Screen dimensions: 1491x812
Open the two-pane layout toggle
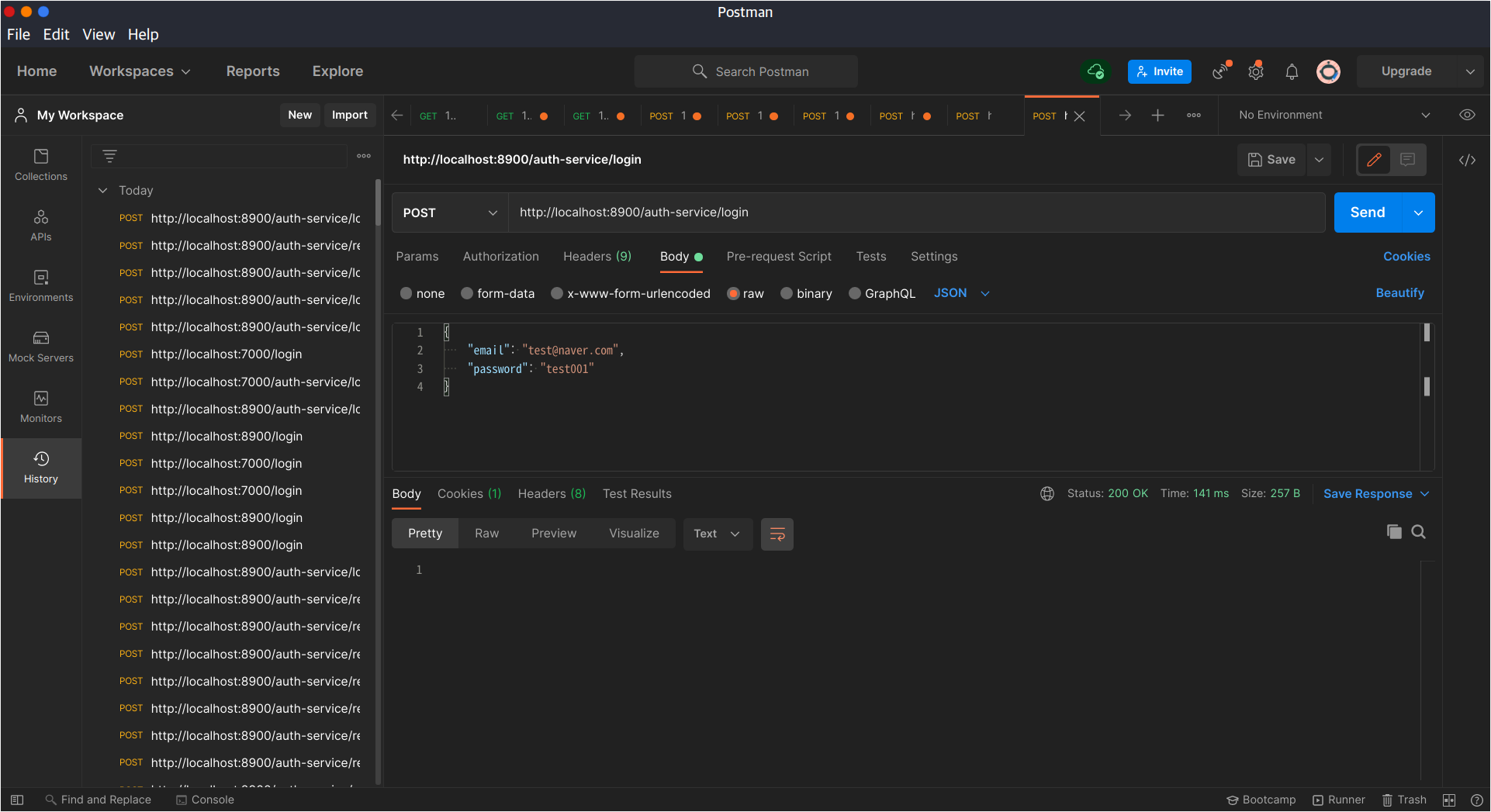pyautogui.click(x=1449, y=800)
